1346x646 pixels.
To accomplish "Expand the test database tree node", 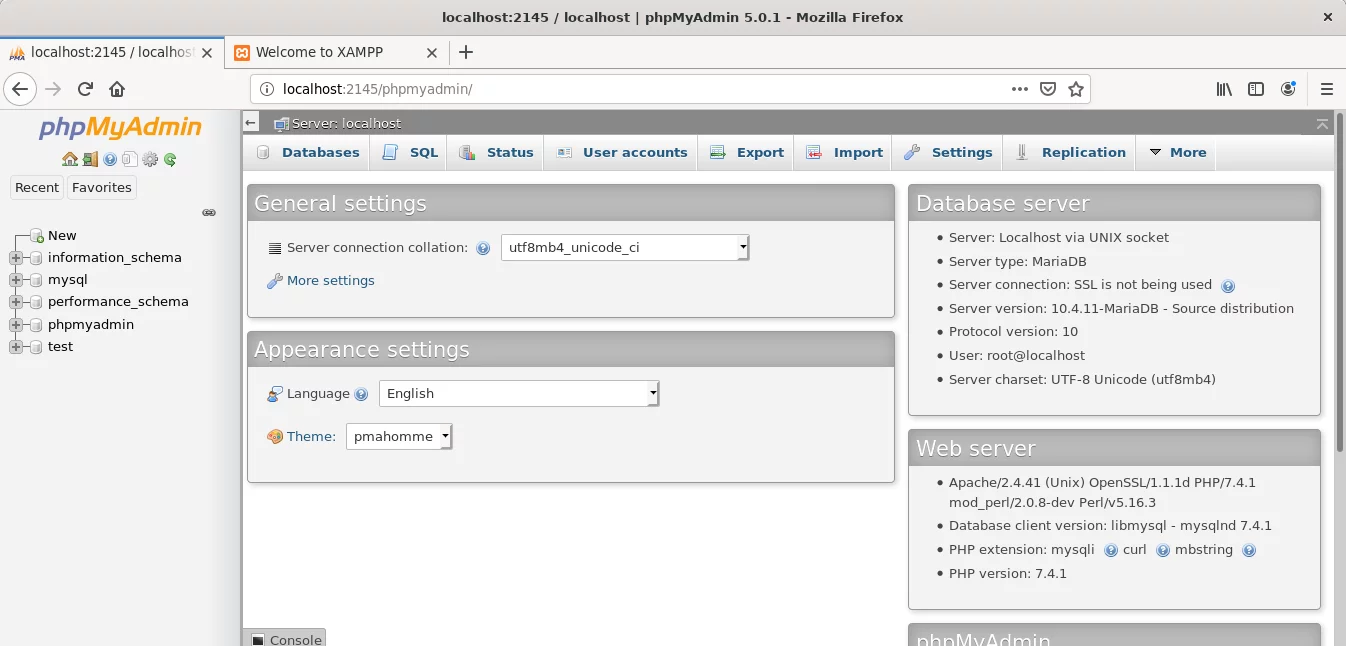I will 15,347.
